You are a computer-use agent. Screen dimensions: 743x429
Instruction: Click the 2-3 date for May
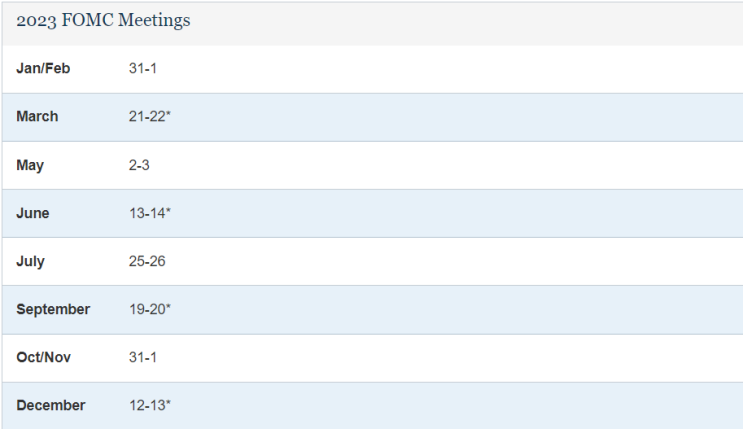tap(139, 165)
